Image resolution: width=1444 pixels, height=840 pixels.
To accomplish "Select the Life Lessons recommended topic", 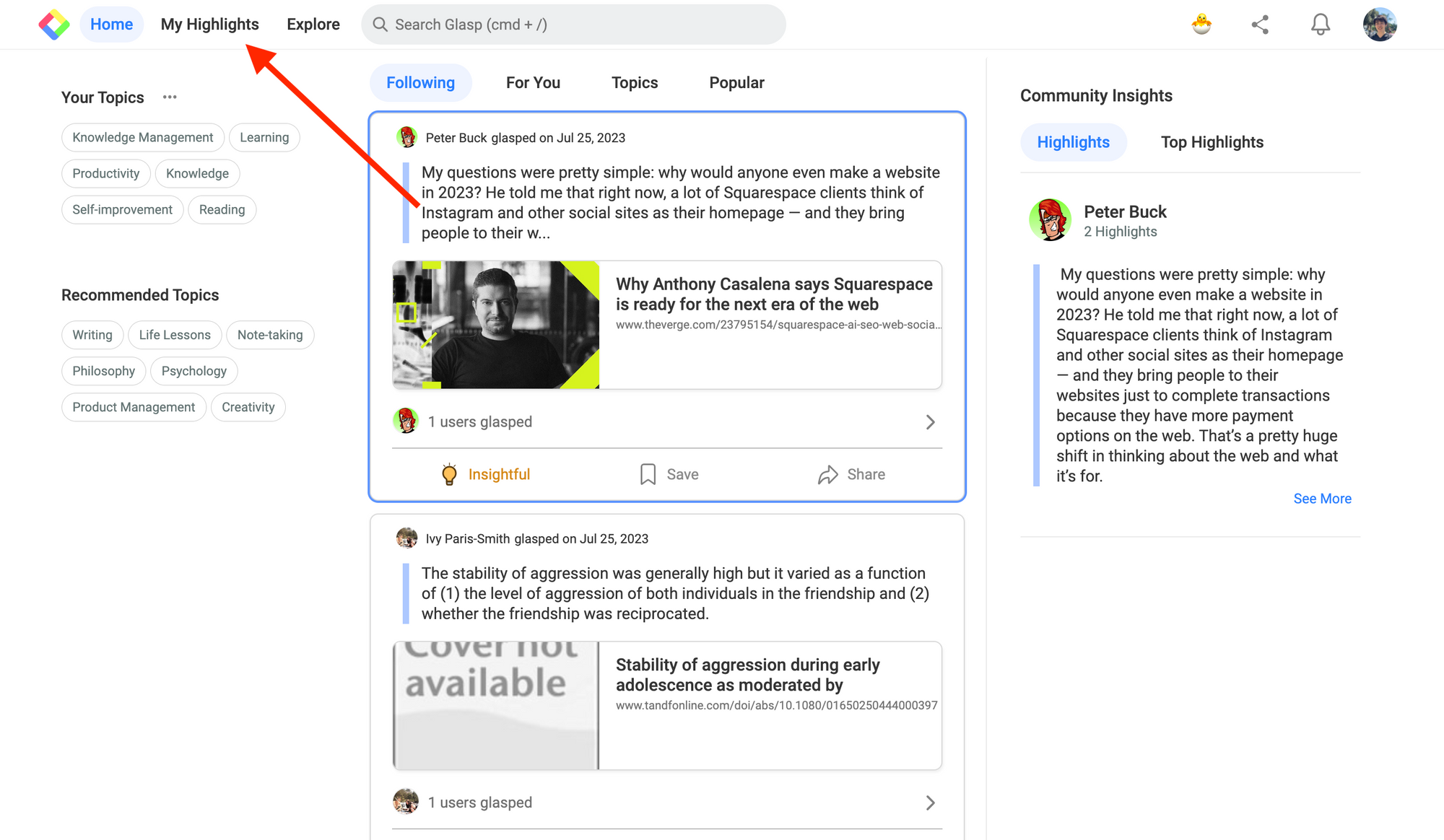I will [175, 335].
